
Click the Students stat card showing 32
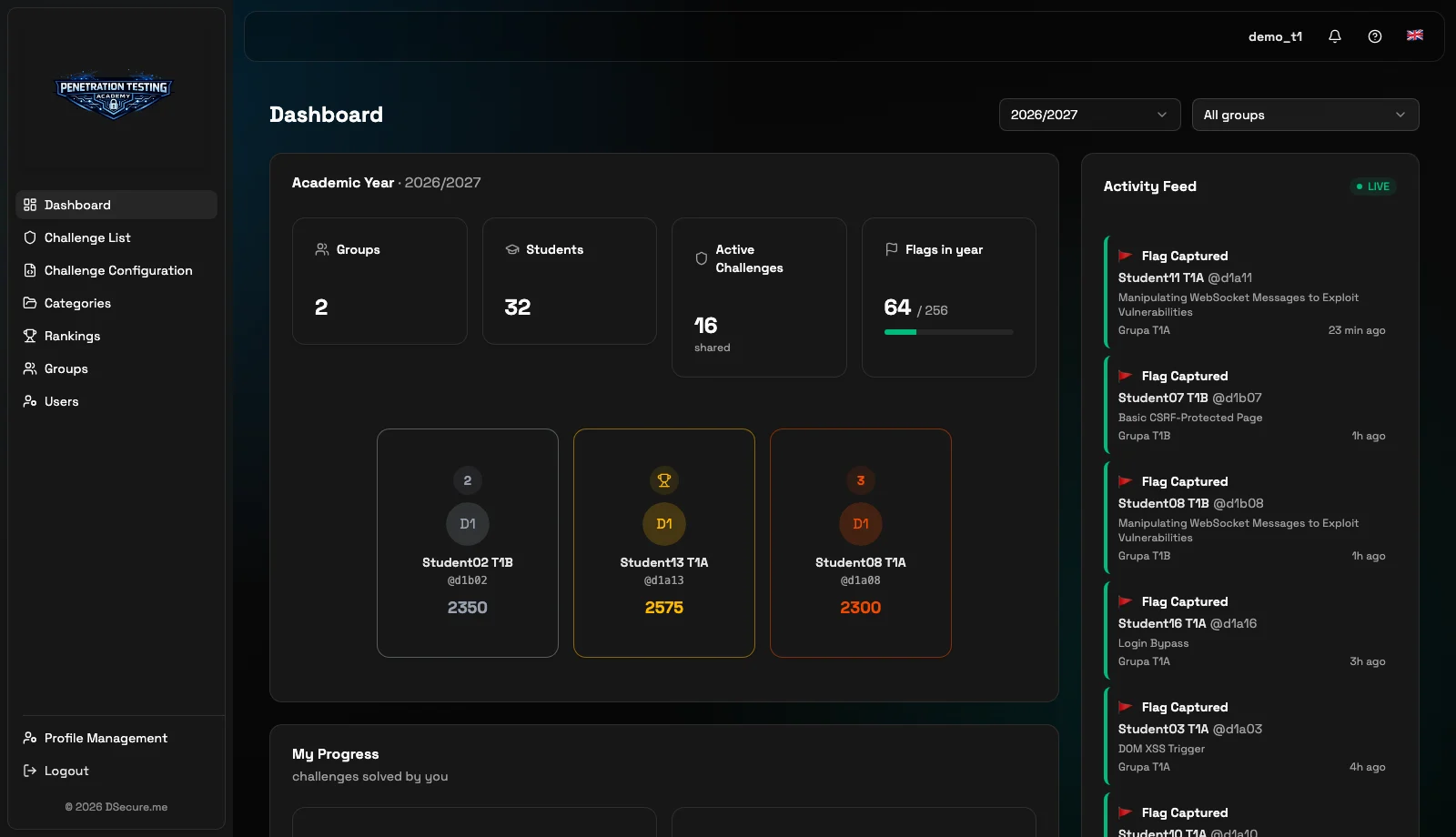(570, 281)
